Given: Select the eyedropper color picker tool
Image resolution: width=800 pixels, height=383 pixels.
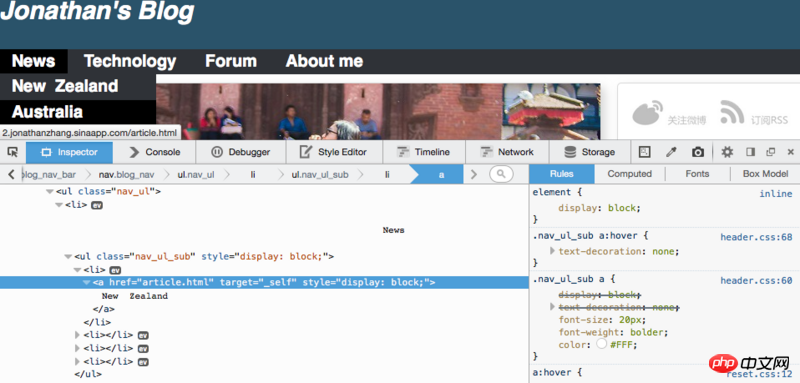Looking at the screenshot, I should coord(671,152).
